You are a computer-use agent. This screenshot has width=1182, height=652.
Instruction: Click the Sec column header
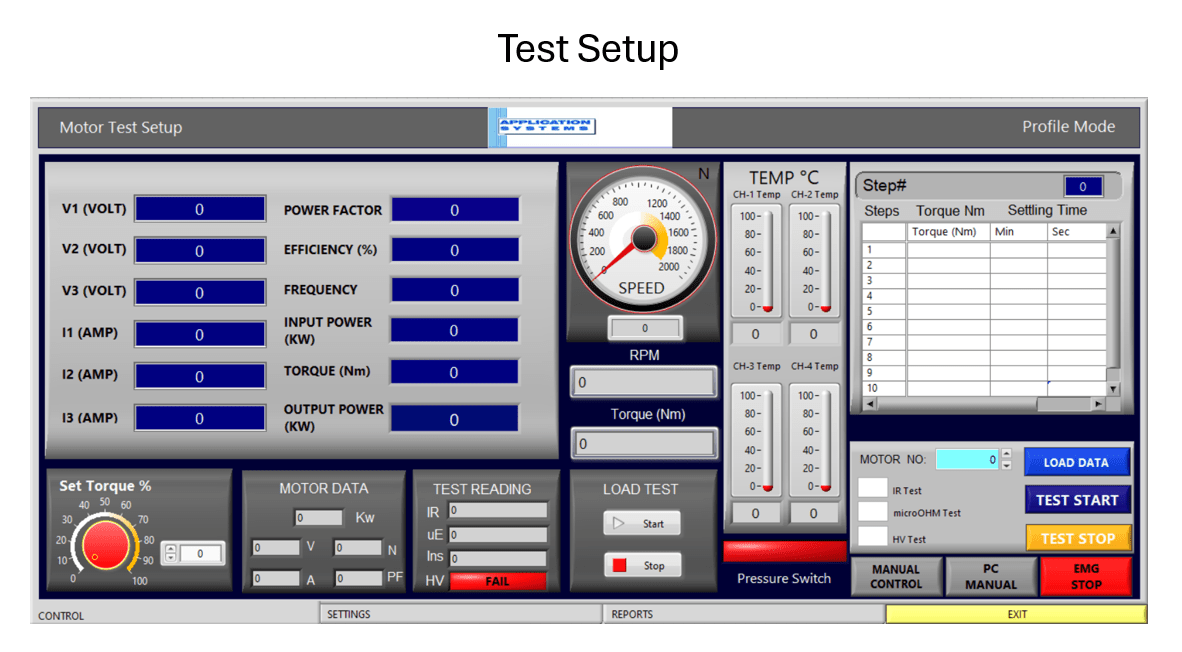(1076, 231)
